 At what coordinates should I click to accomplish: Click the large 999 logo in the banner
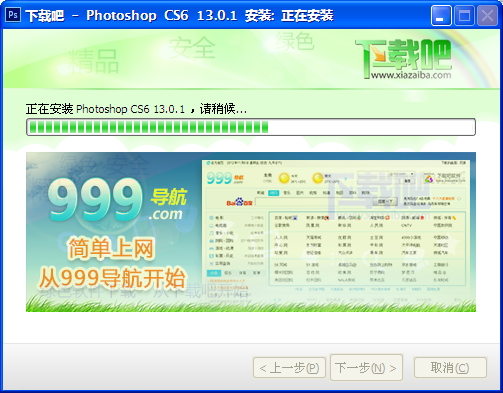click(95, 200)
